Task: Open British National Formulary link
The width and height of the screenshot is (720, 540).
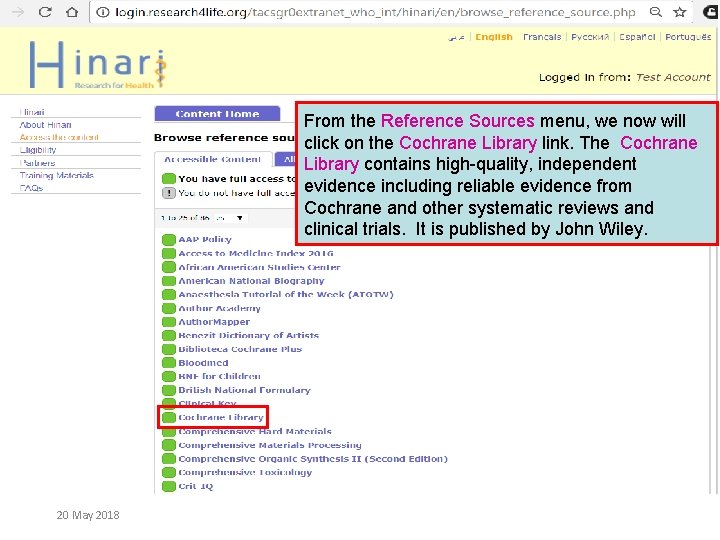Action: click(244, 390)
